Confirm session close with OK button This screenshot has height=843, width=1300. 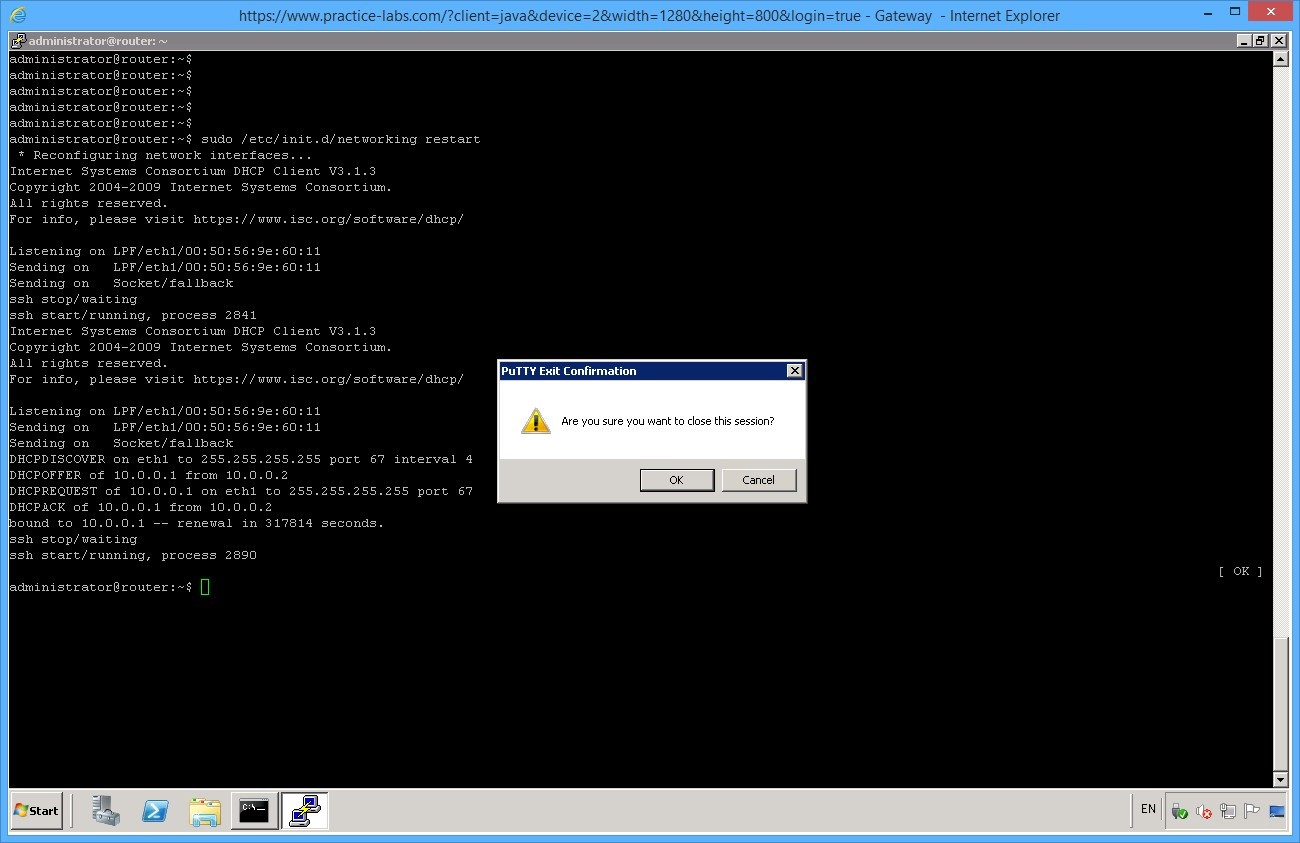[676, 480]
